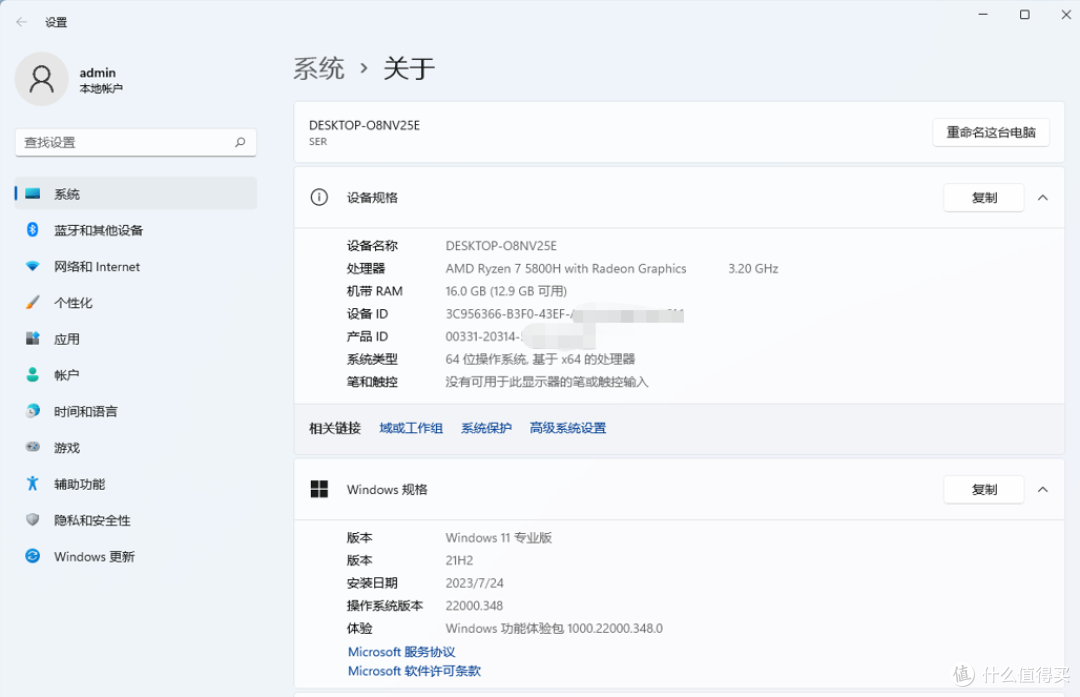1080x697 pixels.
Task: Go to Windows 更新 page
Action: tap(136, 556)
